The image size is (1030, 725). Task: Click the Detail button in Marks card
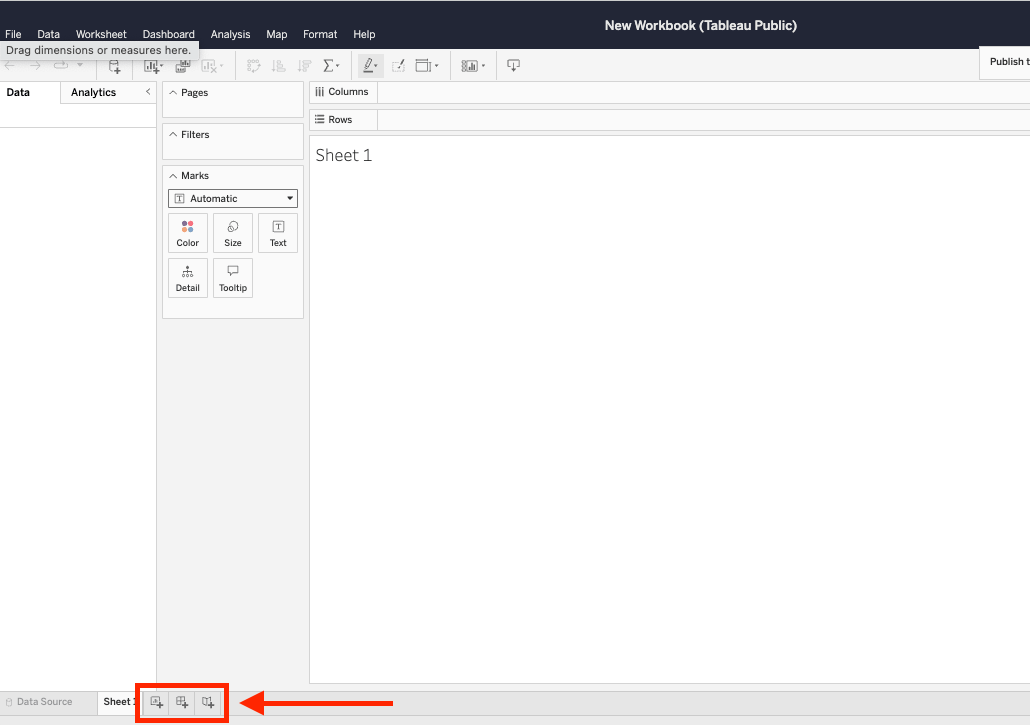click(x=187, y=278)
